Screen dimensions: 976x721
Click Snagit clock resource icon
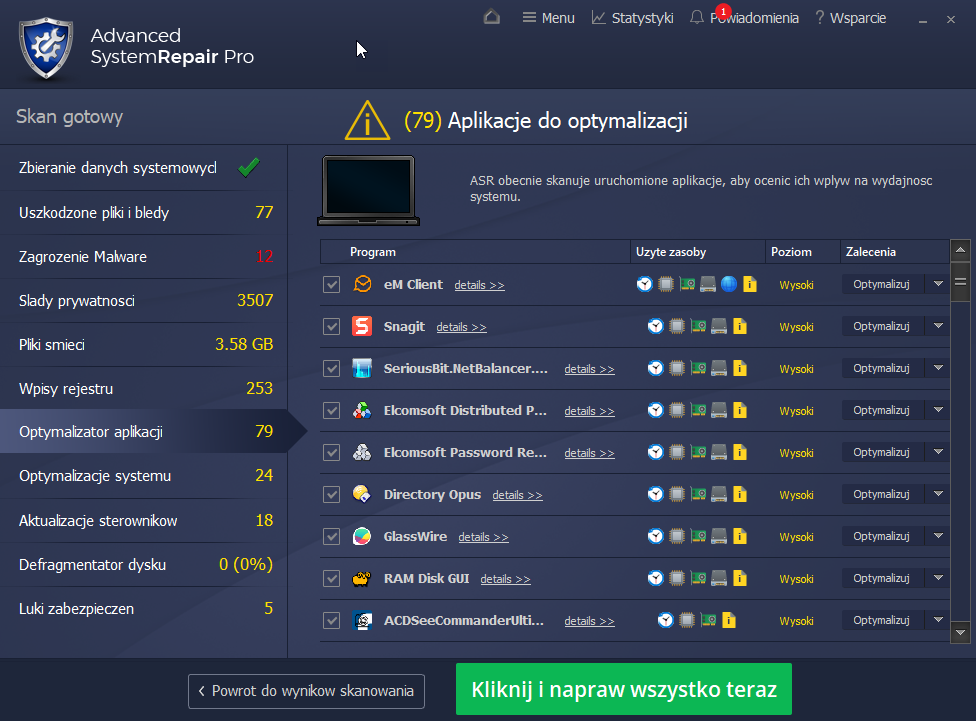pyautogui.click(x=655, y=326)
